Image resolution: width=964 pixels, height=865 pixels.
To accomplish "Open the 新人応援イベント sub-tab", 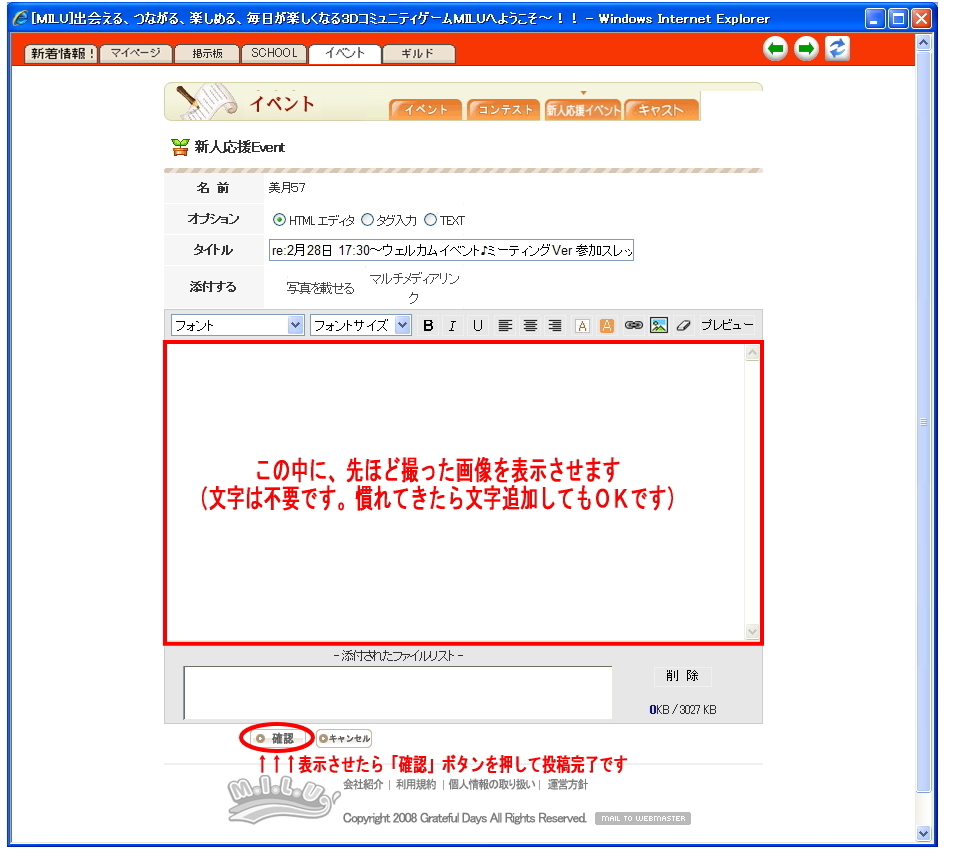I will point(583,110).
